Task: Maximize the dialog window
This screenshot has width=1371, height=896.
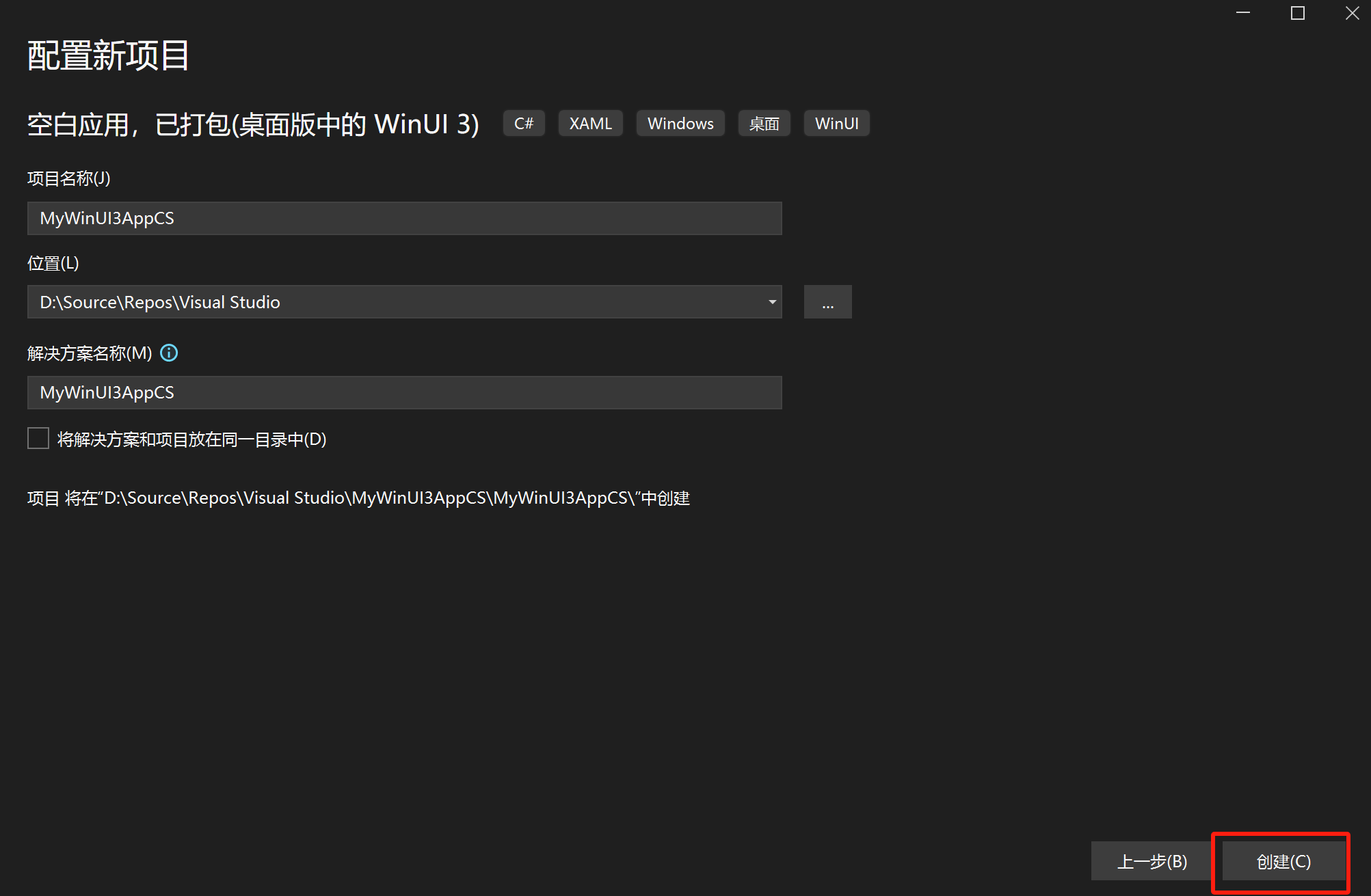Action: click(x=1297, y=14)
